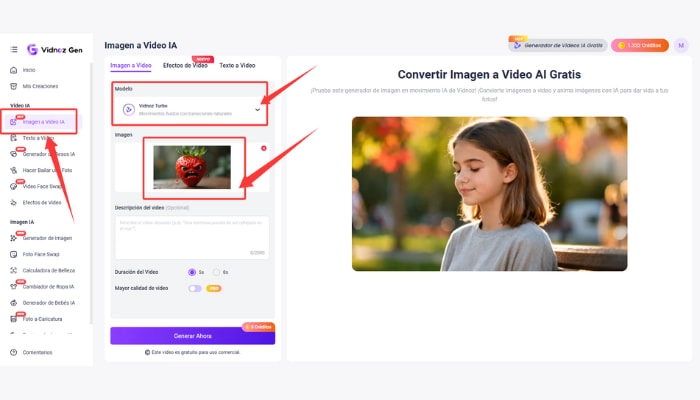Switch to Imagen a Video tab

coord(131,65)
